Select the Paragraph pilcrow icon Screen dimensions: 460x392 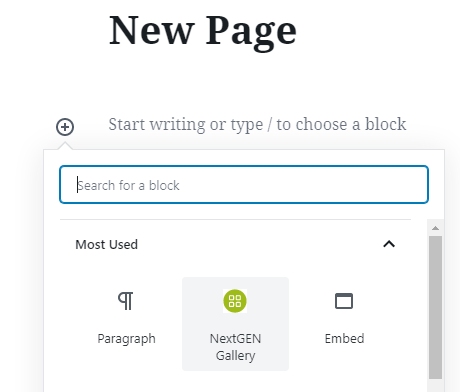point(126,301)
